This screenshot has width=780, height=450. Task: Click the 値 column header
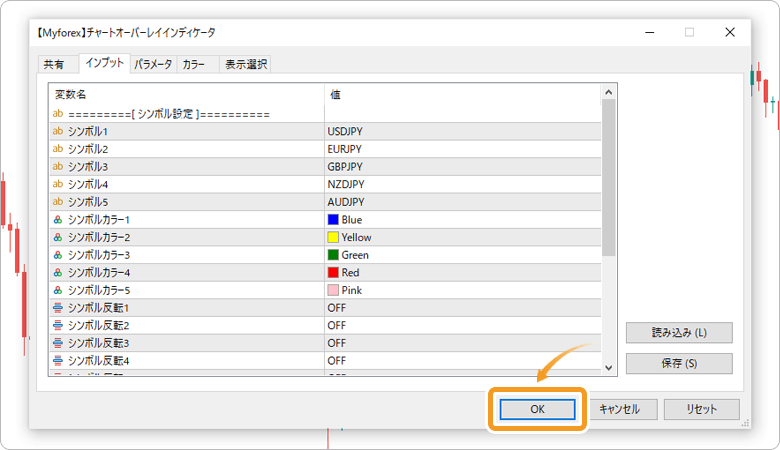pyautogui.click(x=463, y=94)
